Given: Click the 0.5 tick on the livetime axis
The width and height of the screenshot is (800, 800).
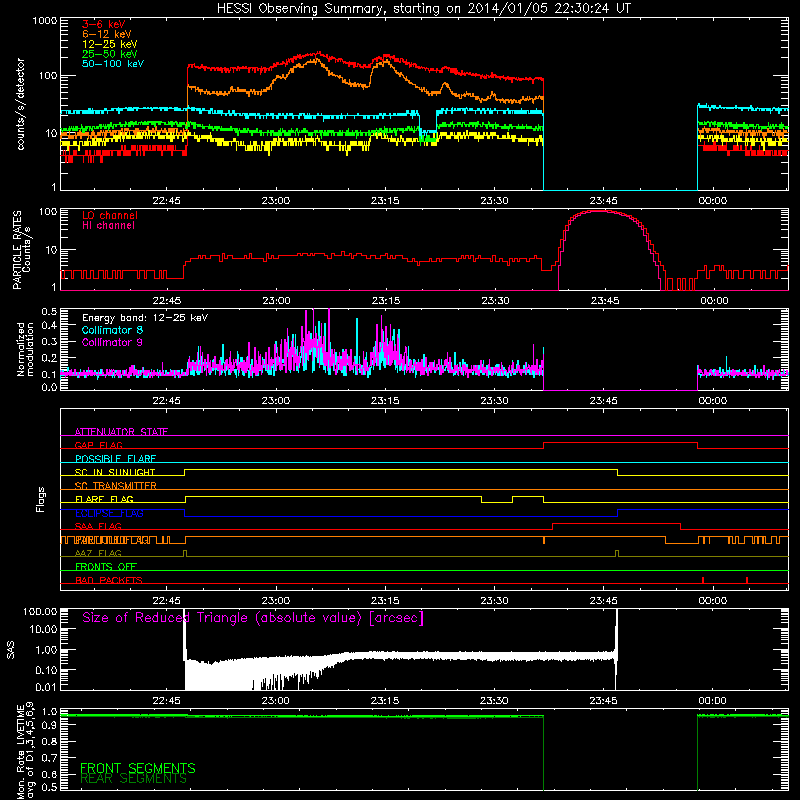Looking at the screenshot, I should click(49, 787).
